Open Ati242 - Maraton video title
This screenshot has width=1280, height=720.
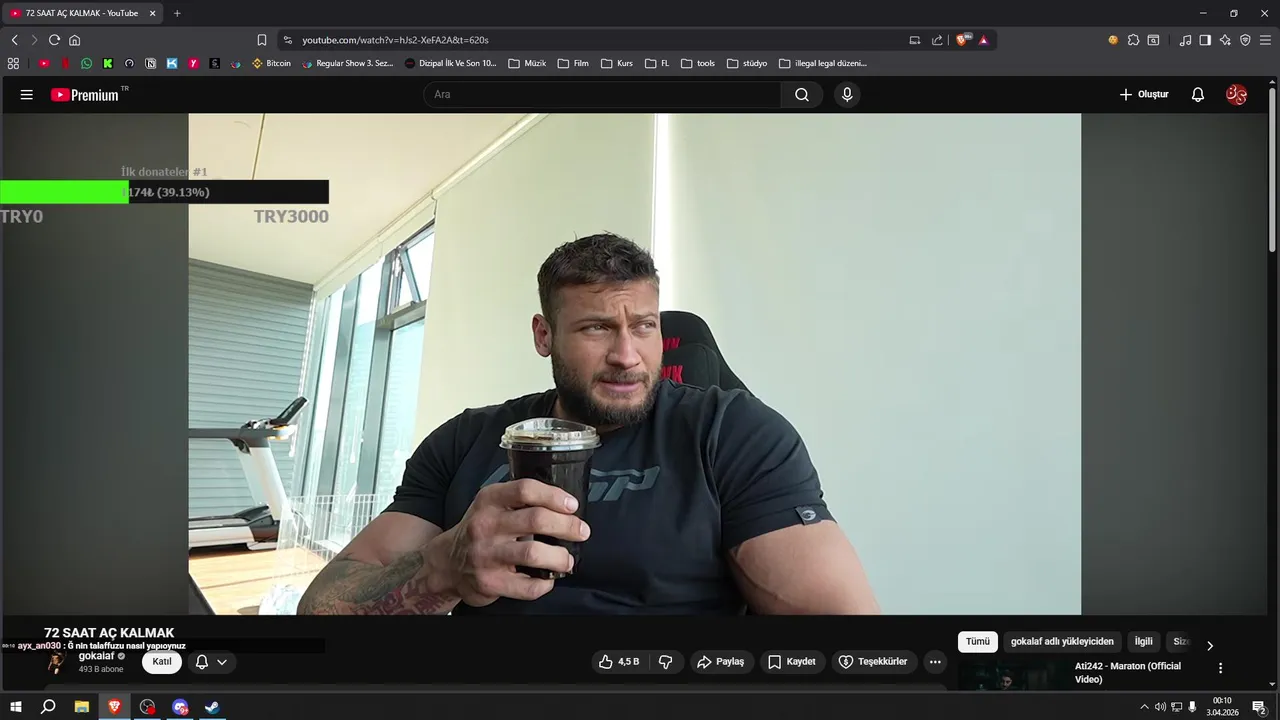coord(1128,673)
